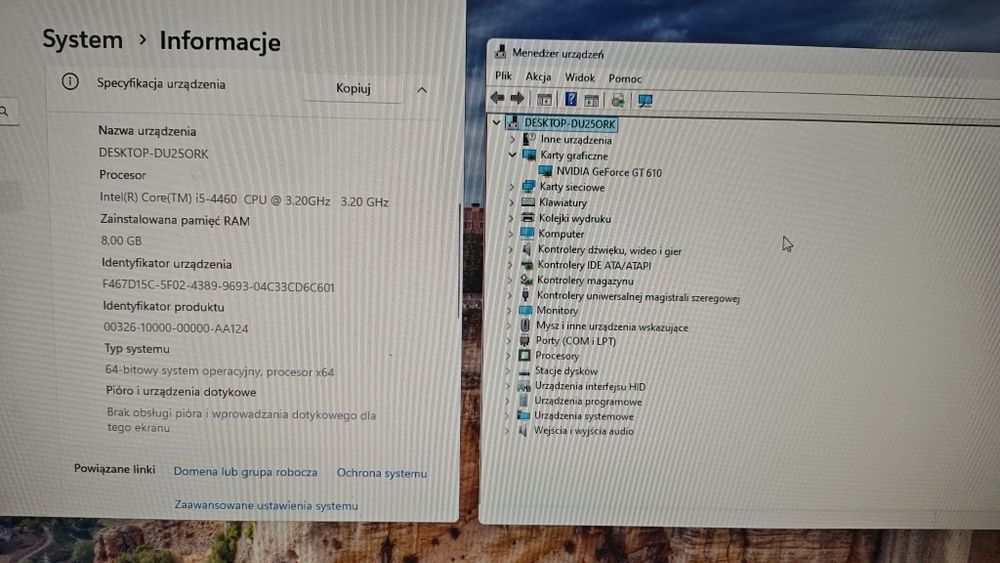Click the 64-bitowy system operacyjny text

[219, 370]
